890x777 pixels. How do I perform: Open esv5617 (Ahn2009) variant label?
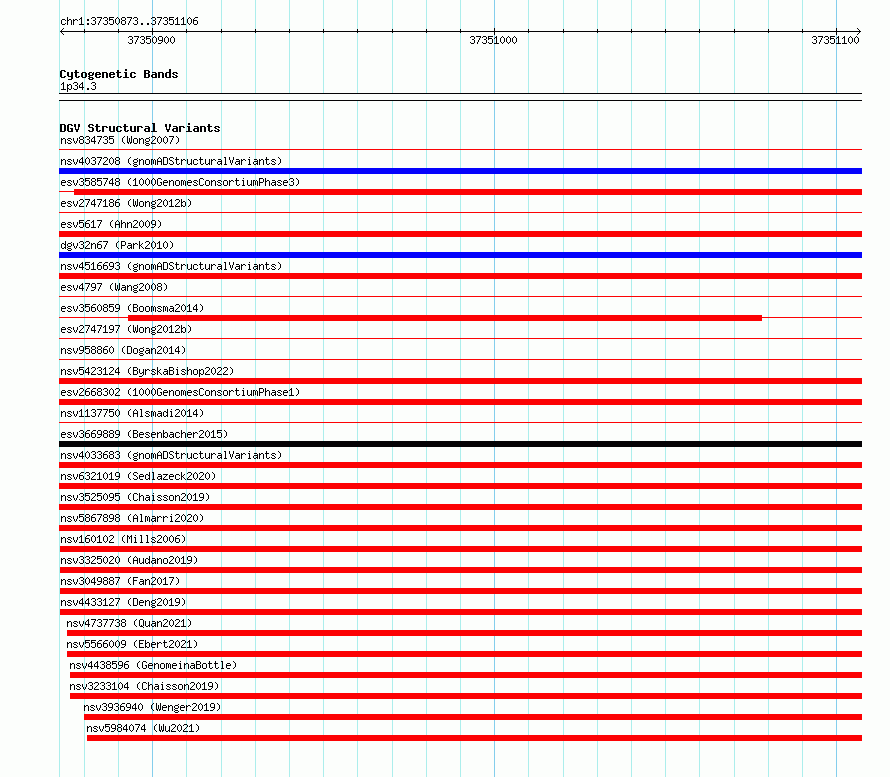(111, 224)
